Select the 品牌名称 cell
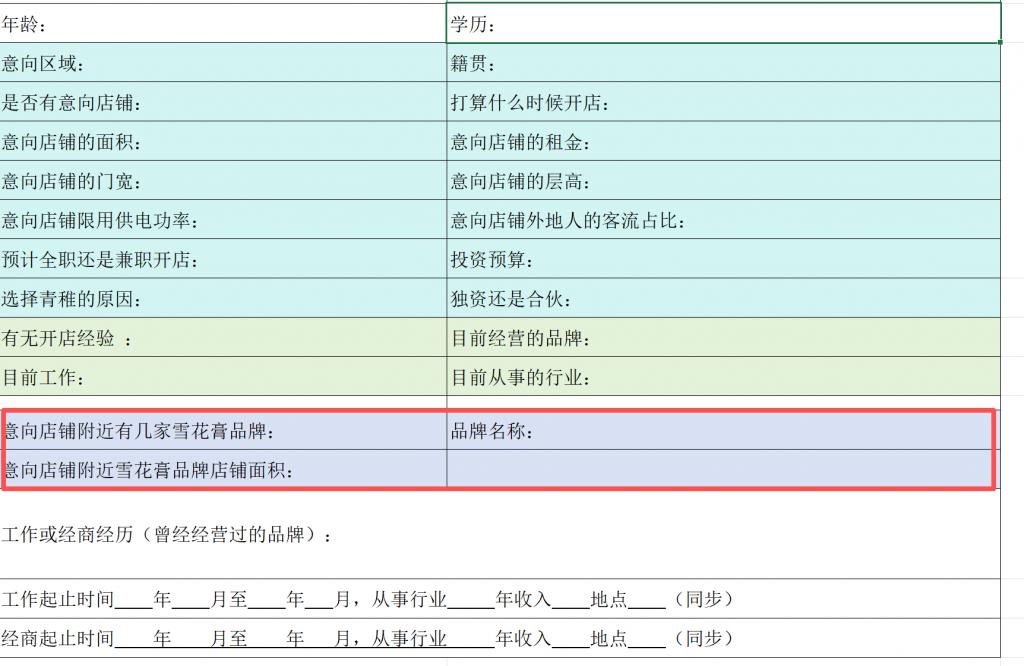1024x666 pixels. pos(723,431)
